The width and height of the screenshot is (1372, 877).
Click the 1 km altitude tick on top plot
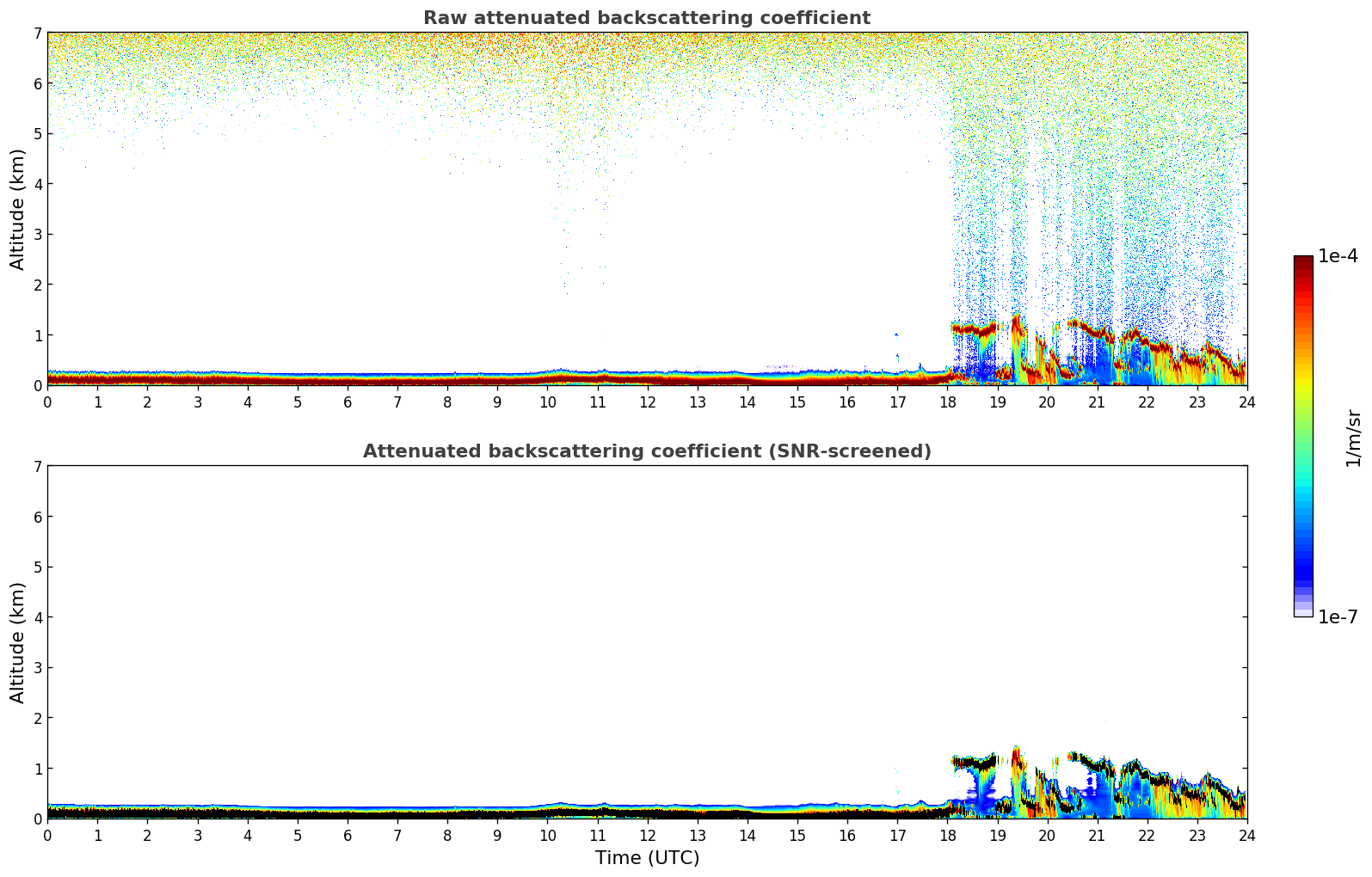[x=37, y=335]
